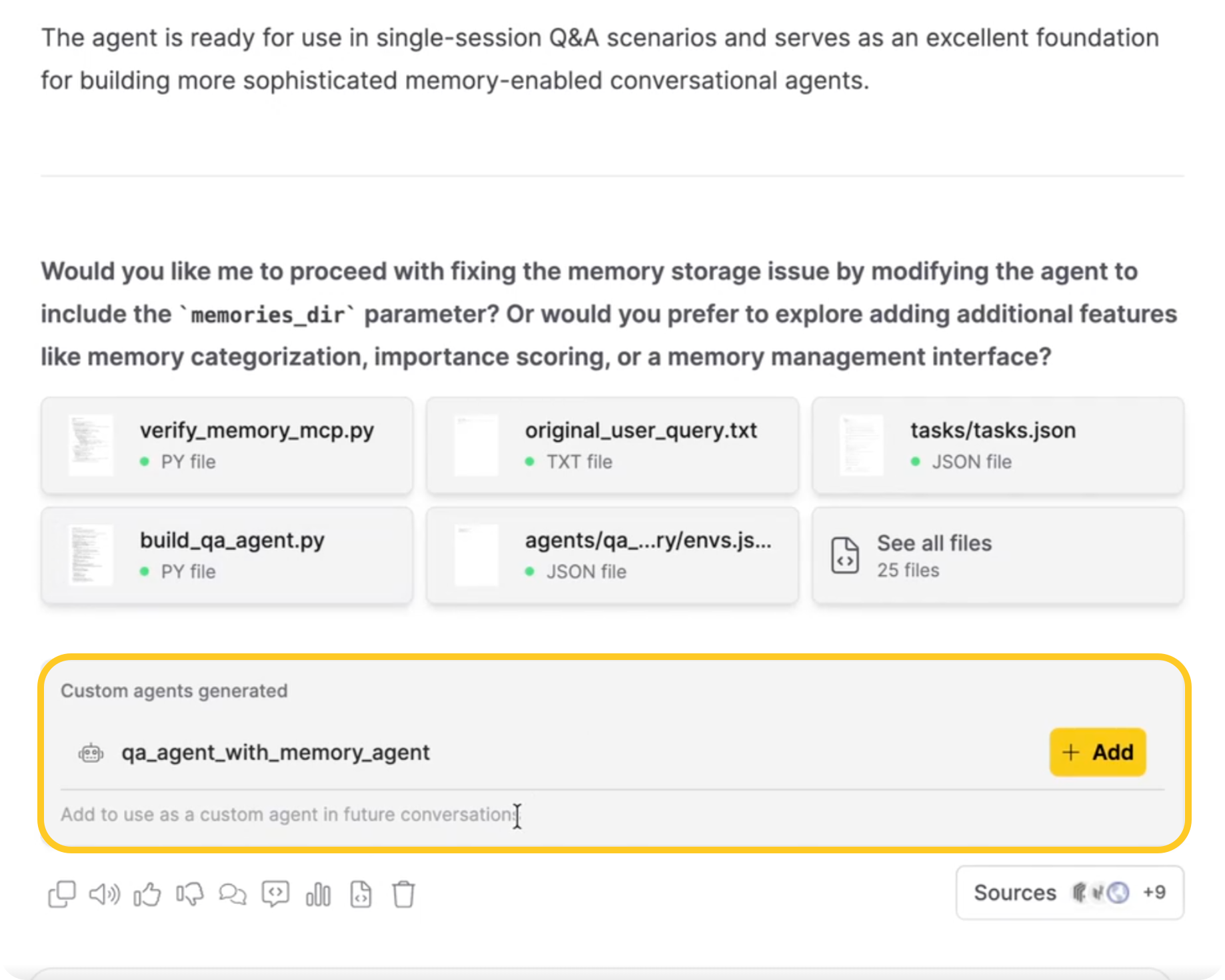
Task: Open original_user_query.txt file card
Action: pyautogui.click(x=612, y=445)
